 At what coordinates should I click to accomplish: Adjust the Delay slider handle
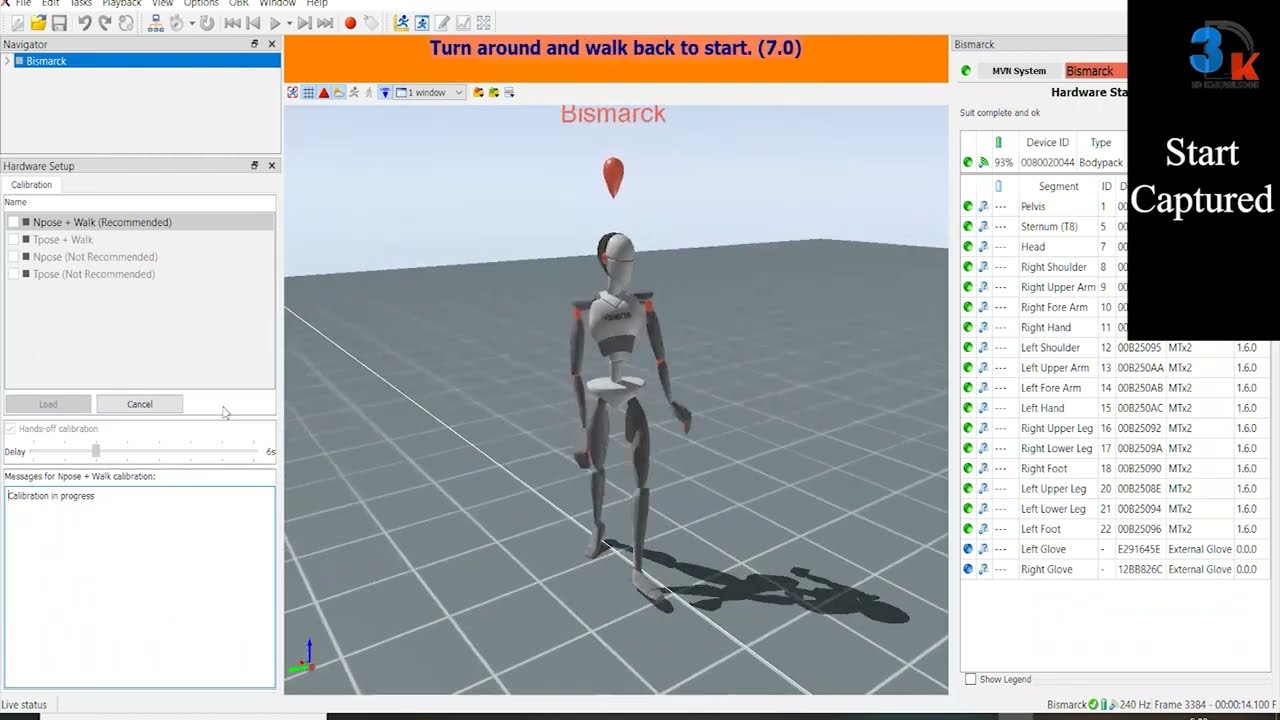point(96,451)
